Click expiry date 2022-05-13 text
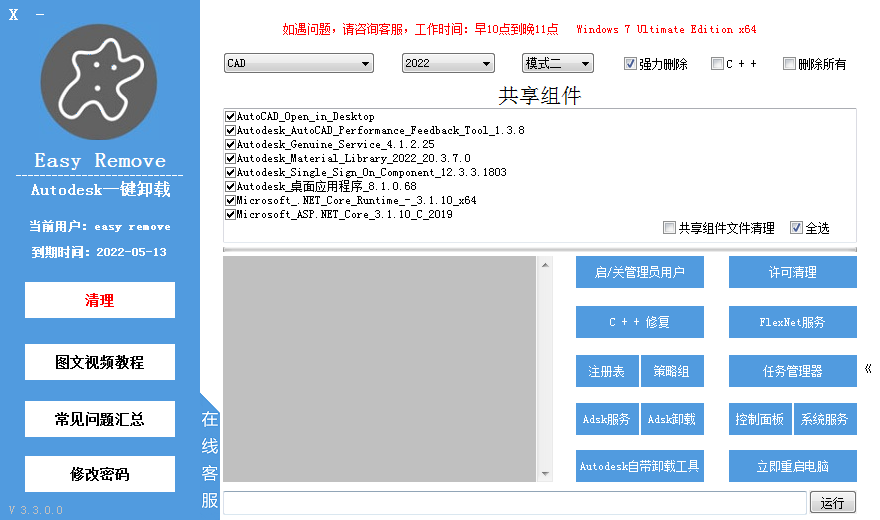This screenshot has height=520, width=880. 131,252
